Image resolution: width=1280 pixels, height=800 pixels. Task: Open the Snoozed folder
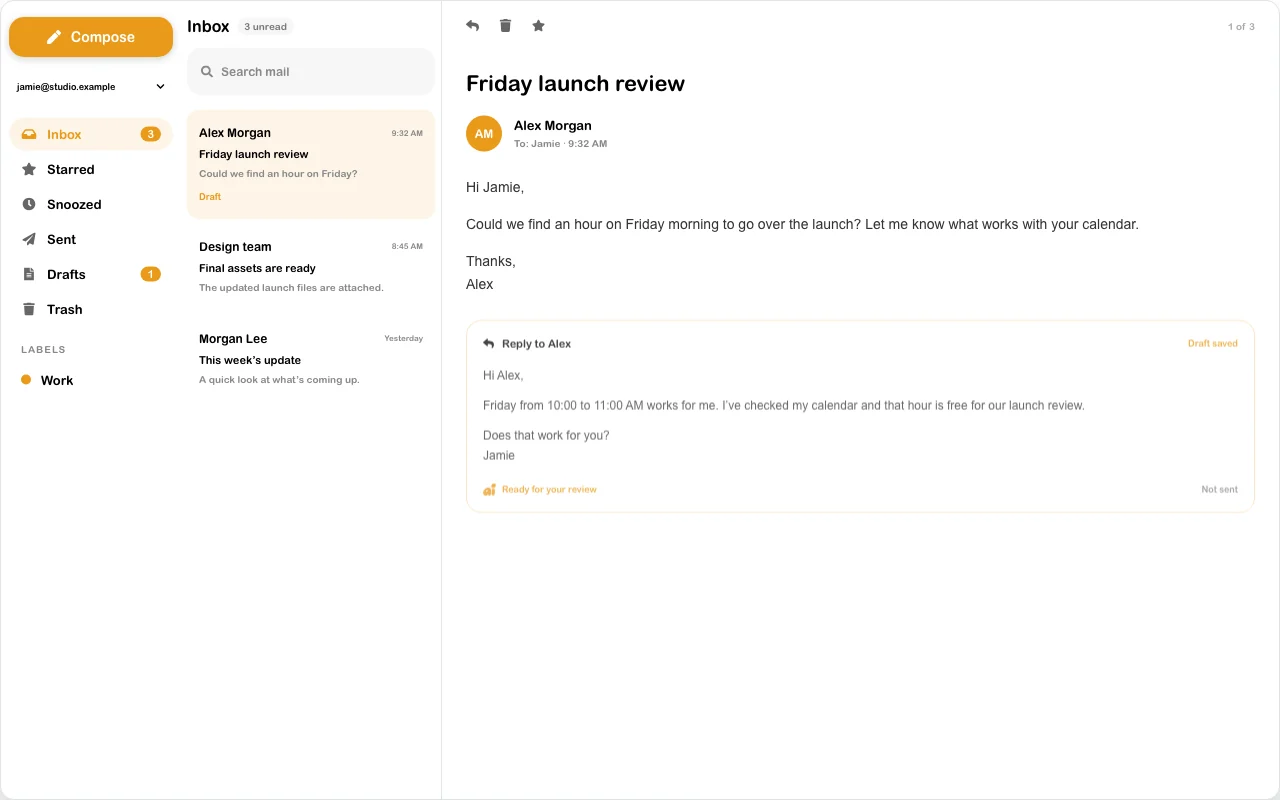tap(91, 204)
